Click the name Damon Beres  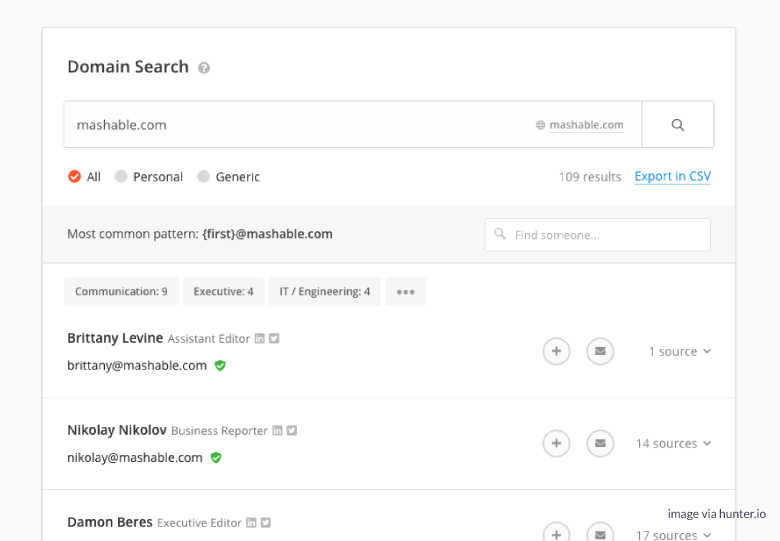(110, 522)
